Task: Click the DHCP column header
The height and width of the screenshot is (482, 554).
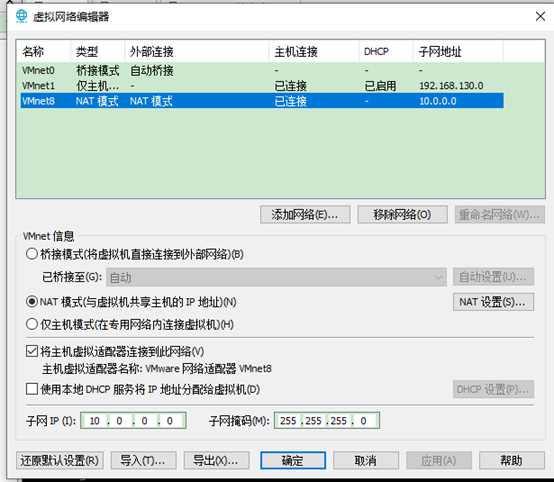Action: pos(386,52)
